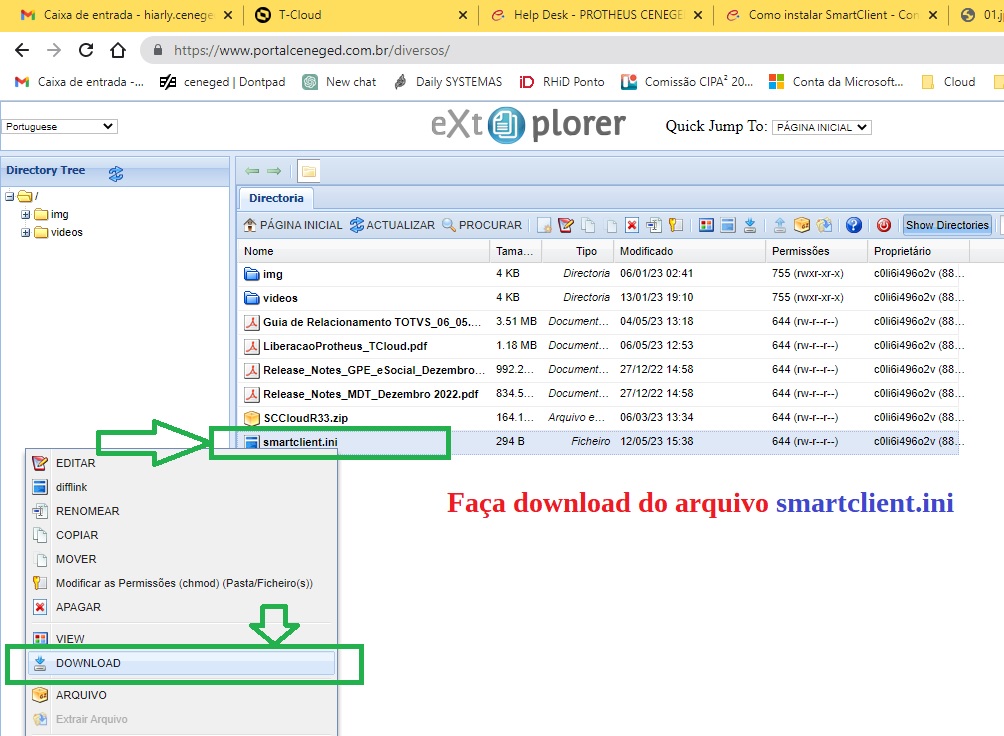Open the Portuguese language dropdown

(x=60, y=127)
